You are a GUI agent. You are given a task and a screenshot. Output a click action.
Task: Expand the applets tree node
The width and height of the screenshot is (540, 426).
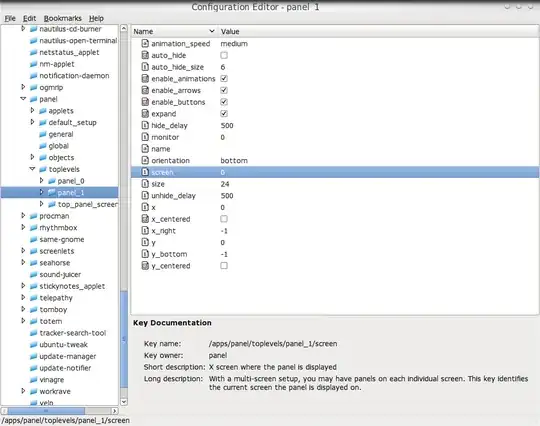(32, 110)
